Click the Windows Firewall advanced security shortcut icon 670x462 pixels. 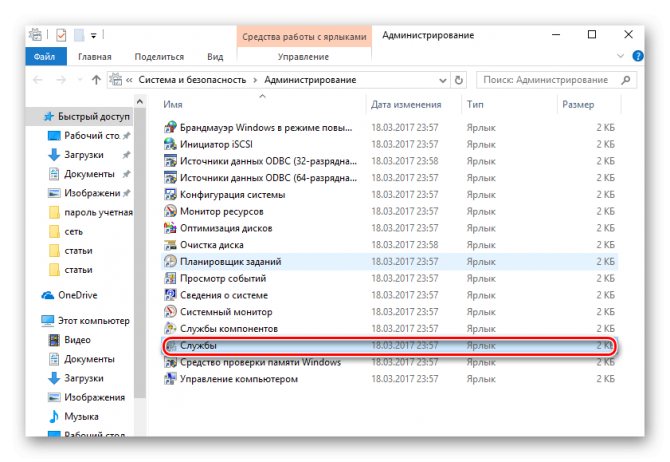tap(170, 127)
